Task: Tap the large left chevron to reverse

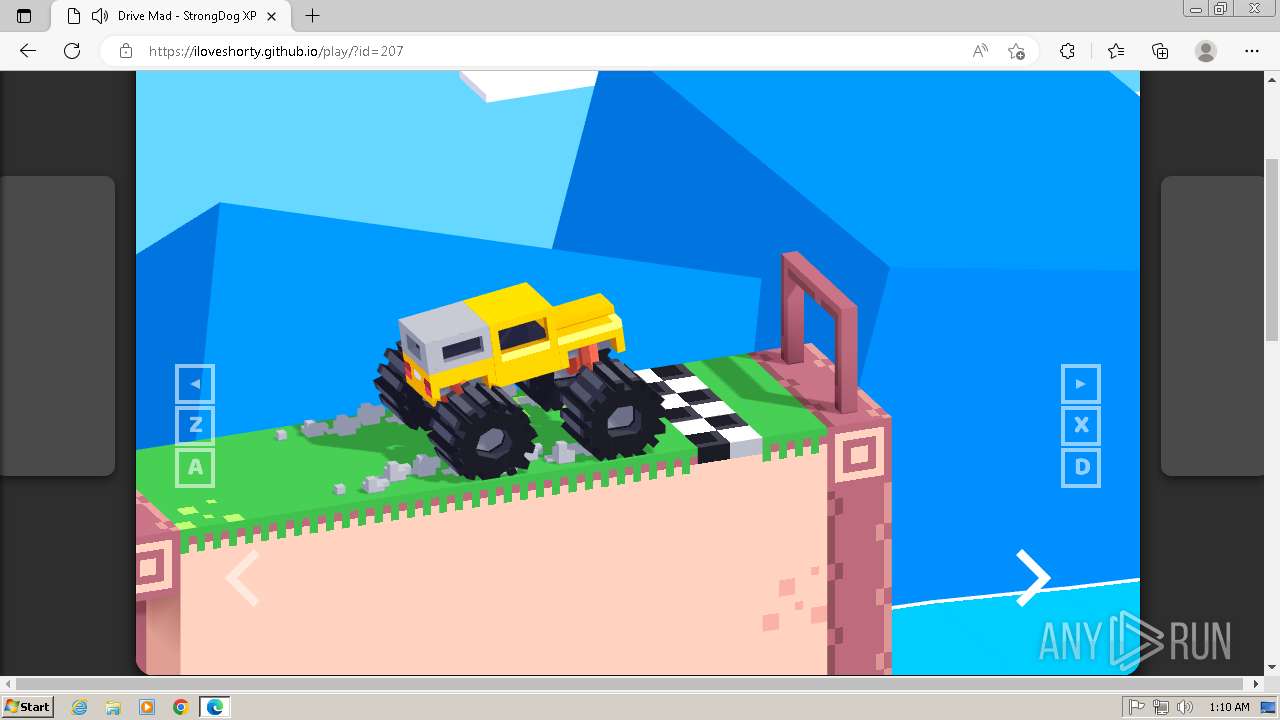Action: coord(243,578)
